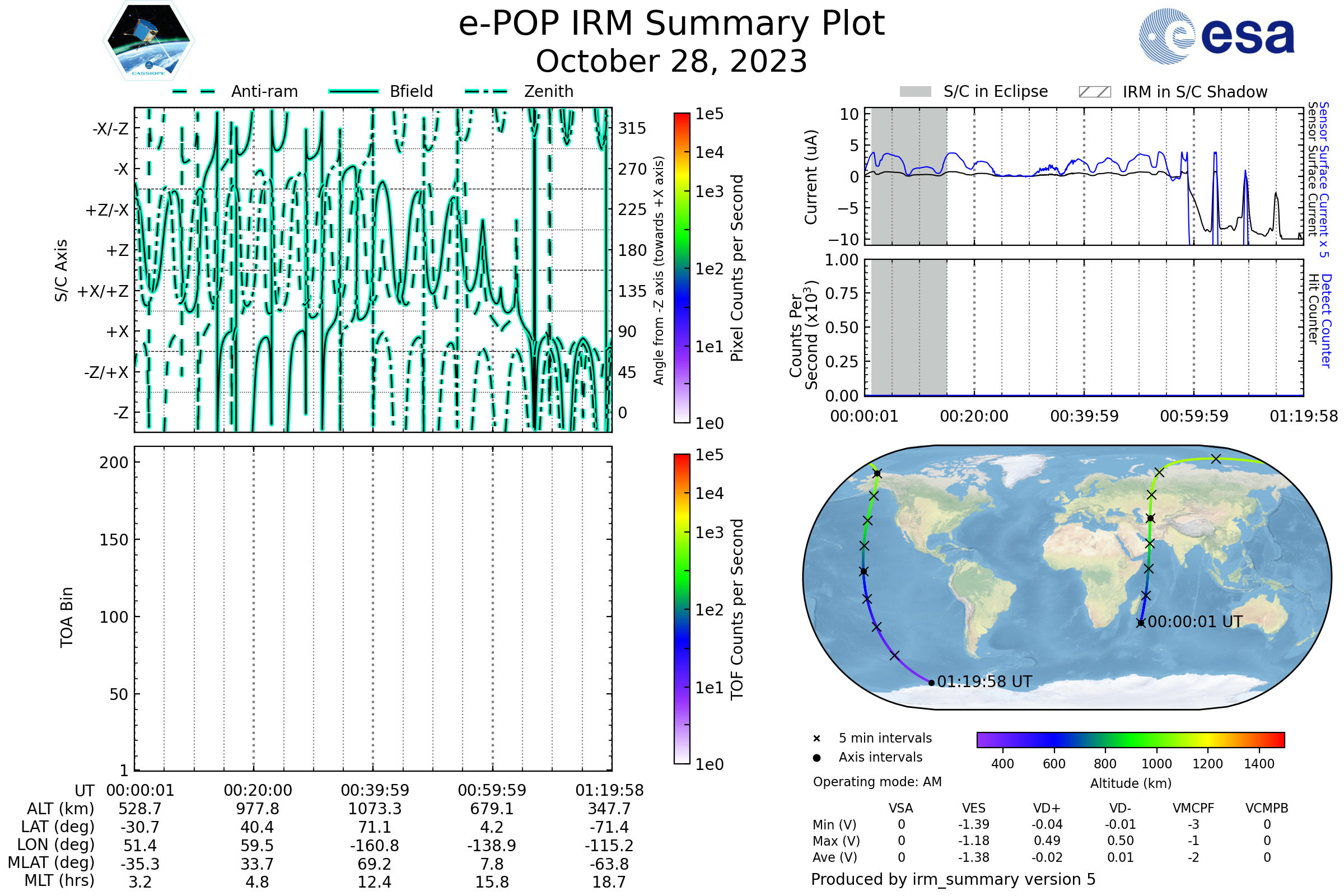Click the Anti-ram dashed legend line
Screen dimensions: 1344x896
[194, 91]
